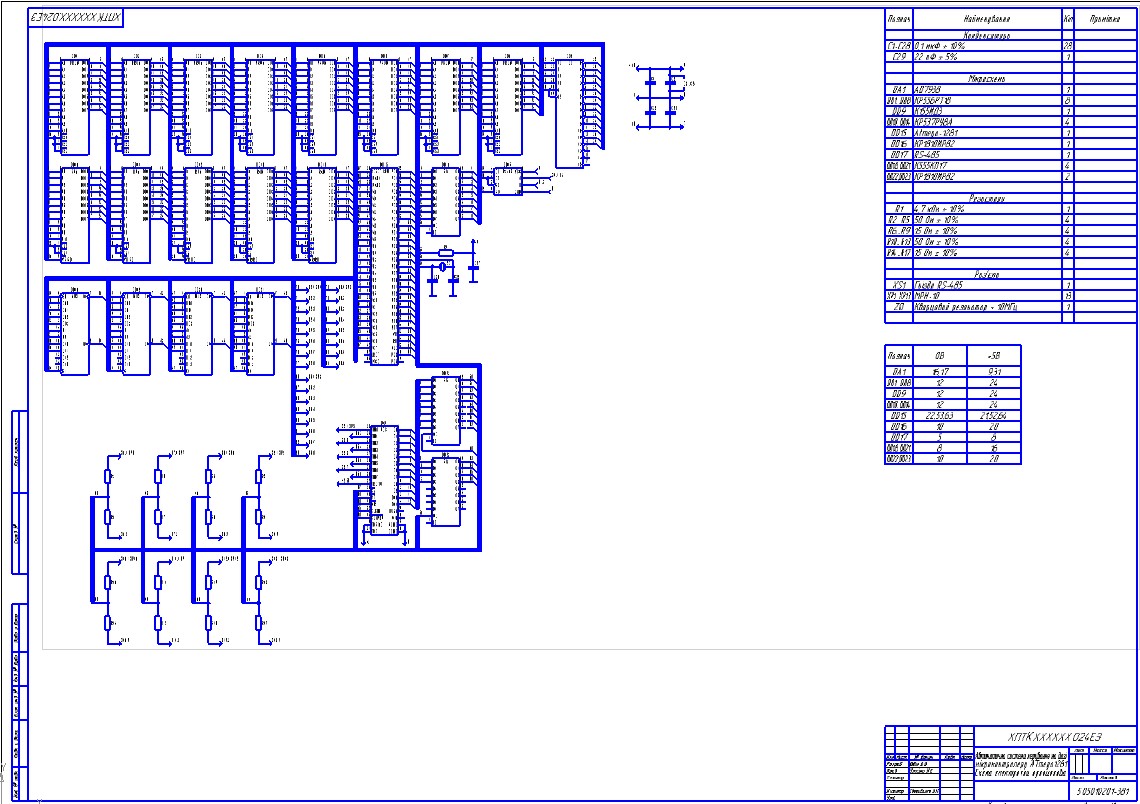Select the rotated drawing code box in top-left corner
The width and height of the screenshot is (1140, 804).
pyautogui.click(x=76, y=17)
